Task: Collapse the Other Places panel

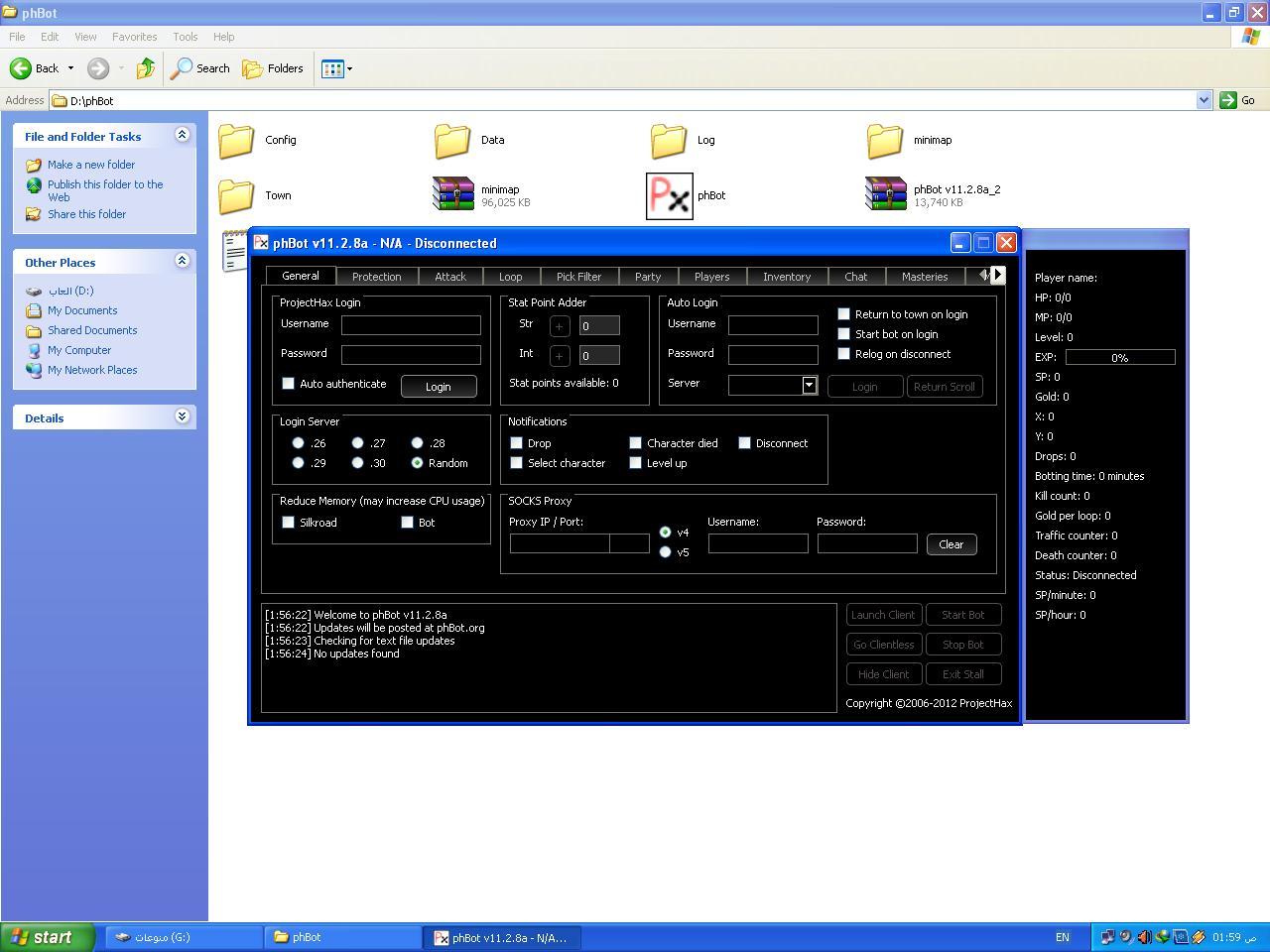Action: (182, 261)
